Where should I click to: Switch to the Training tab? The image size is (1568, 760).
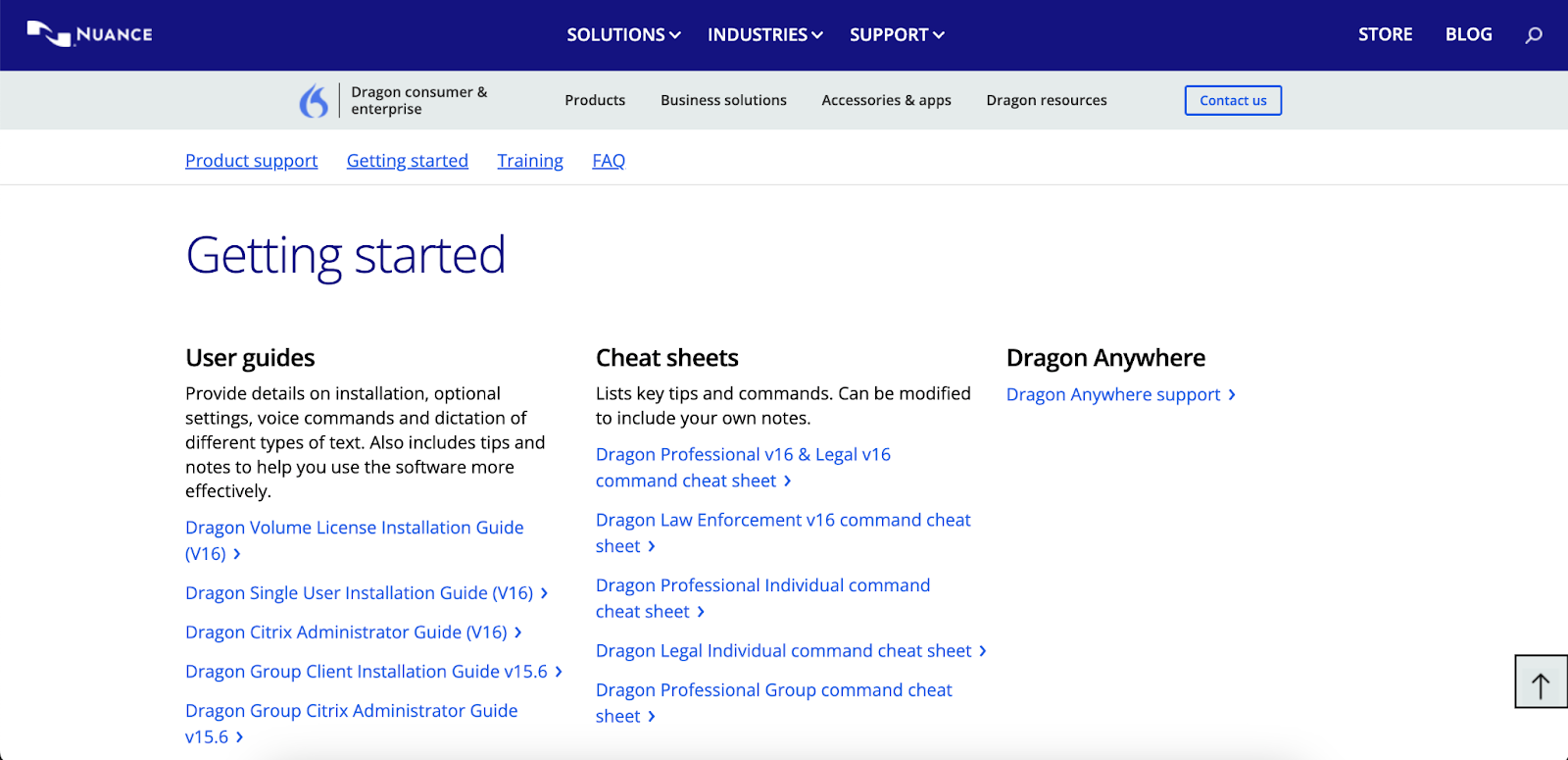coord(530,161)
